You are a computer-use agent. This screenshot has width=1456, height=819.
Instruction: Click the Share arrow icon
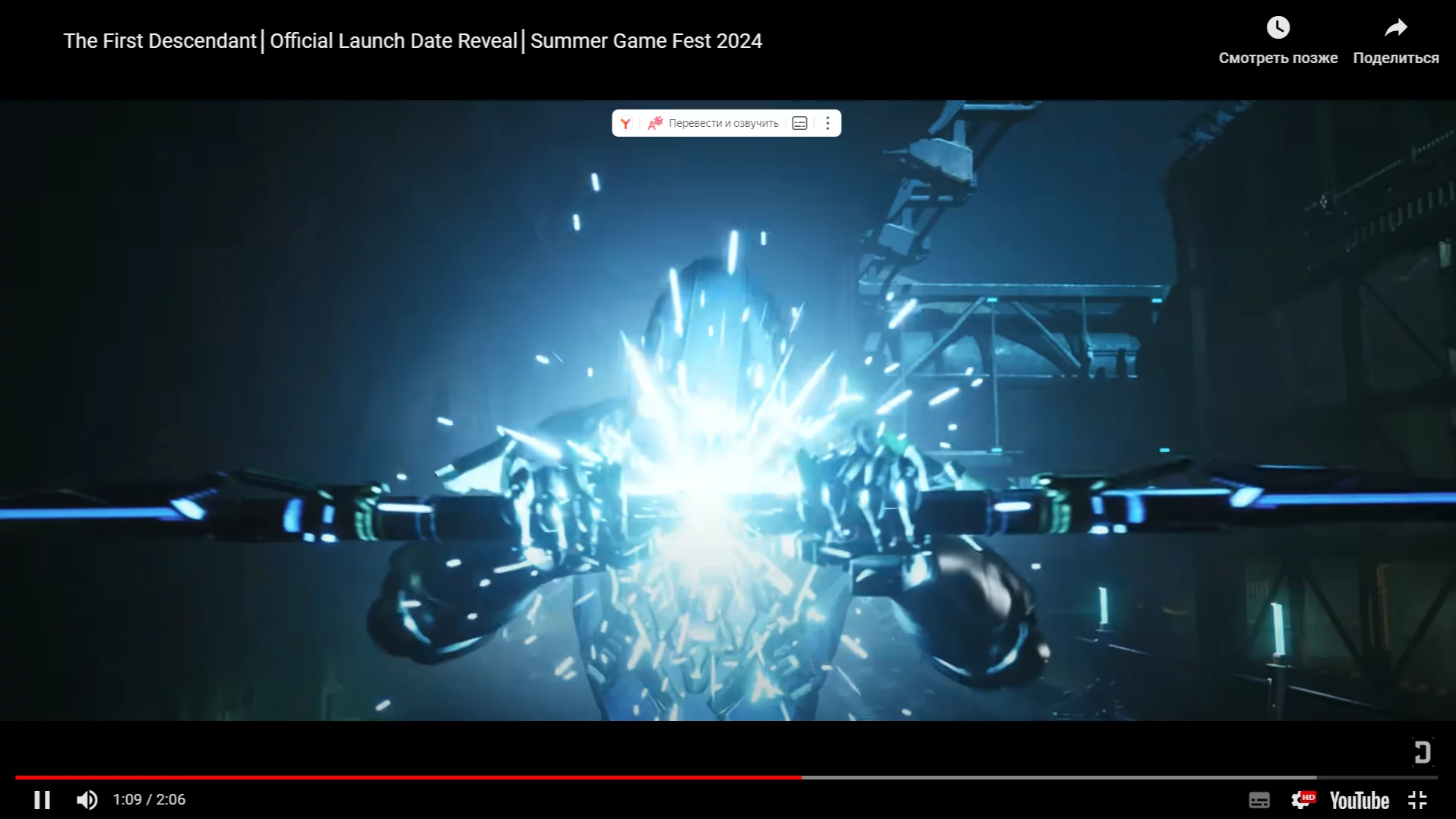coord(1396,28)
